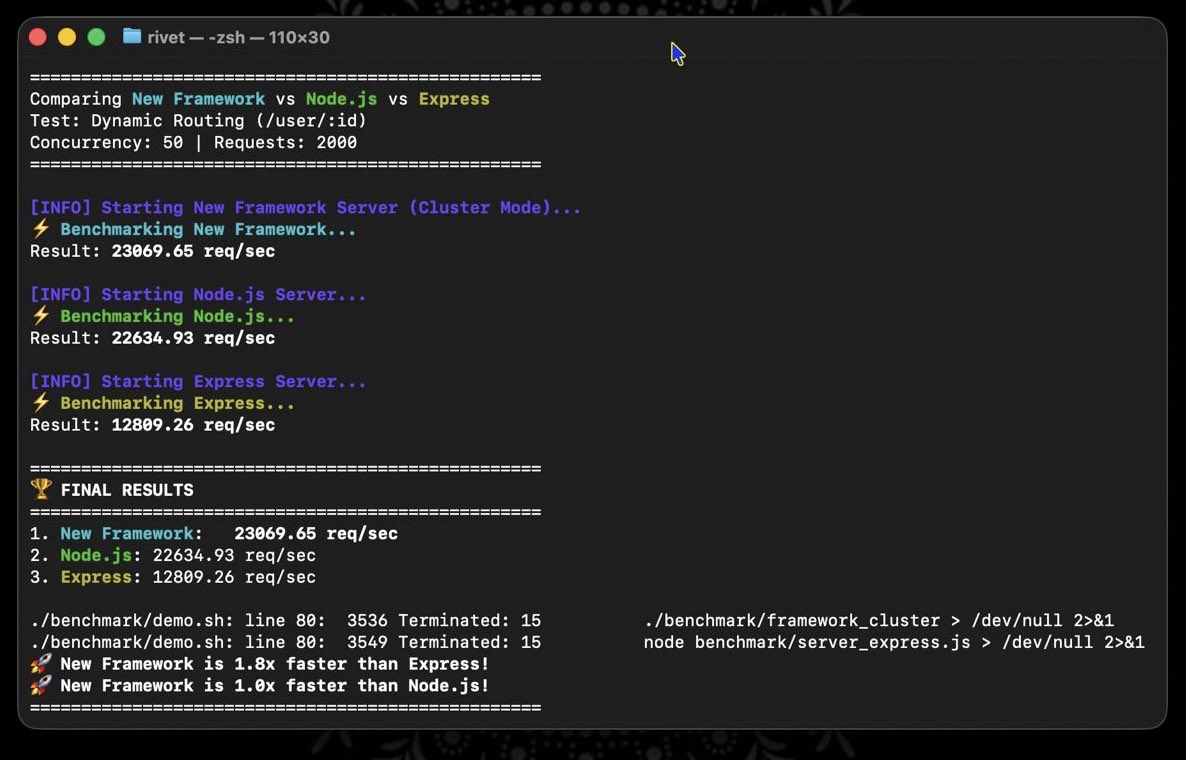This screenshot has height=760, width=1186.
Task: Click the line 'Result: 22634.93 req/sec'
Action: (153, 338)
